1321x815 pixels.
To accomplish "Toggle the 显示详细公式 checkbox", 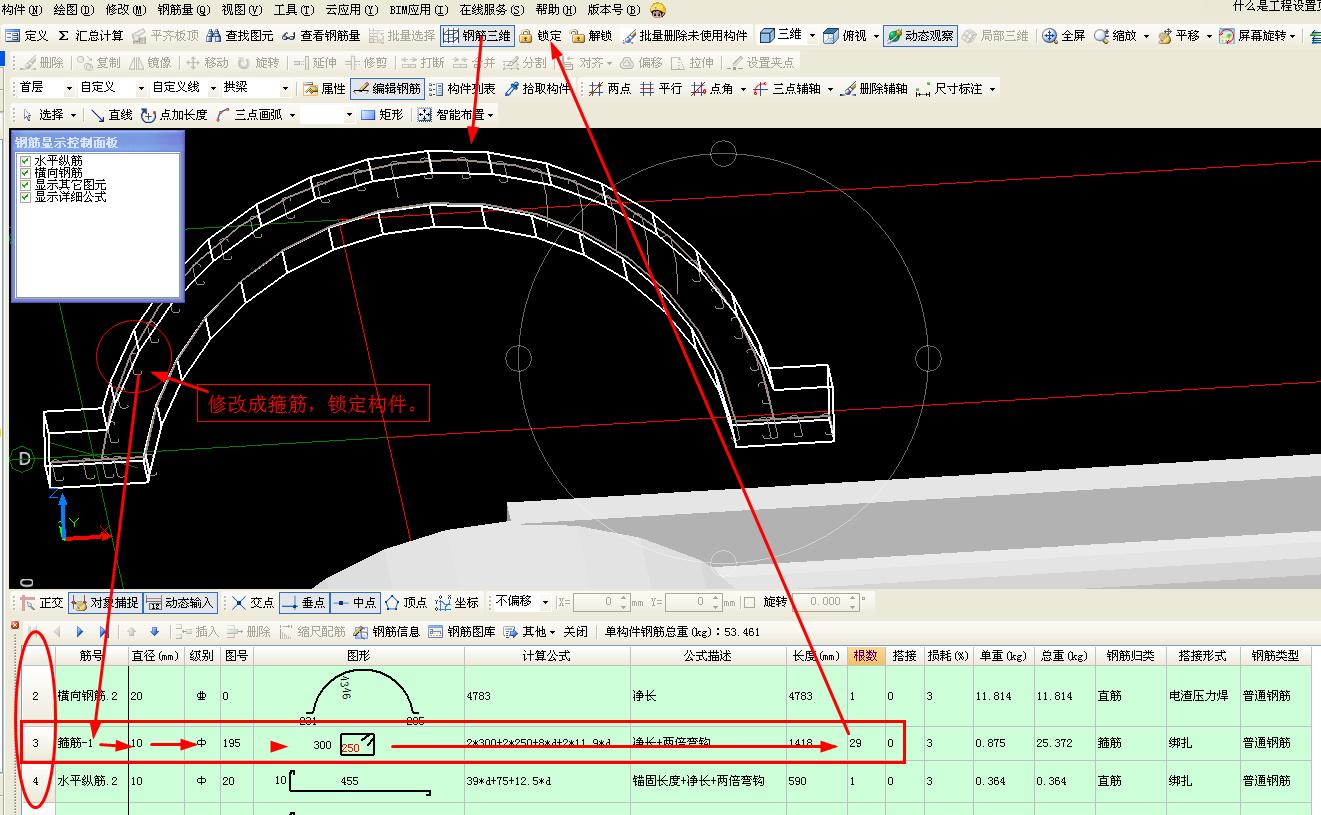I will pyautogui.click(x=25, y=197).
